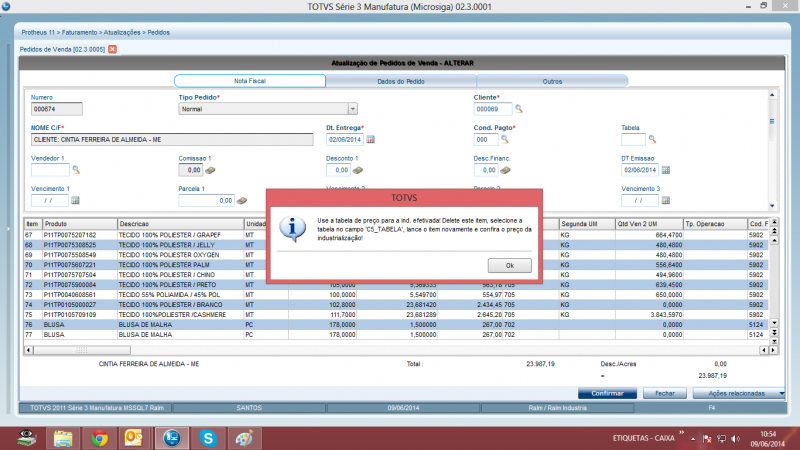
Task: Click the grid scroll left arrow
Action: pyautogui.click(x=29, y=350)
